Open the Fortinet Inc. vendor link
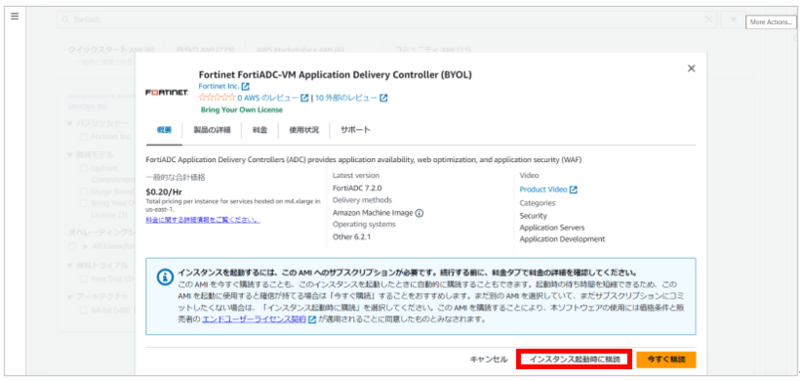The image size is (800, 380). [219, 86]
